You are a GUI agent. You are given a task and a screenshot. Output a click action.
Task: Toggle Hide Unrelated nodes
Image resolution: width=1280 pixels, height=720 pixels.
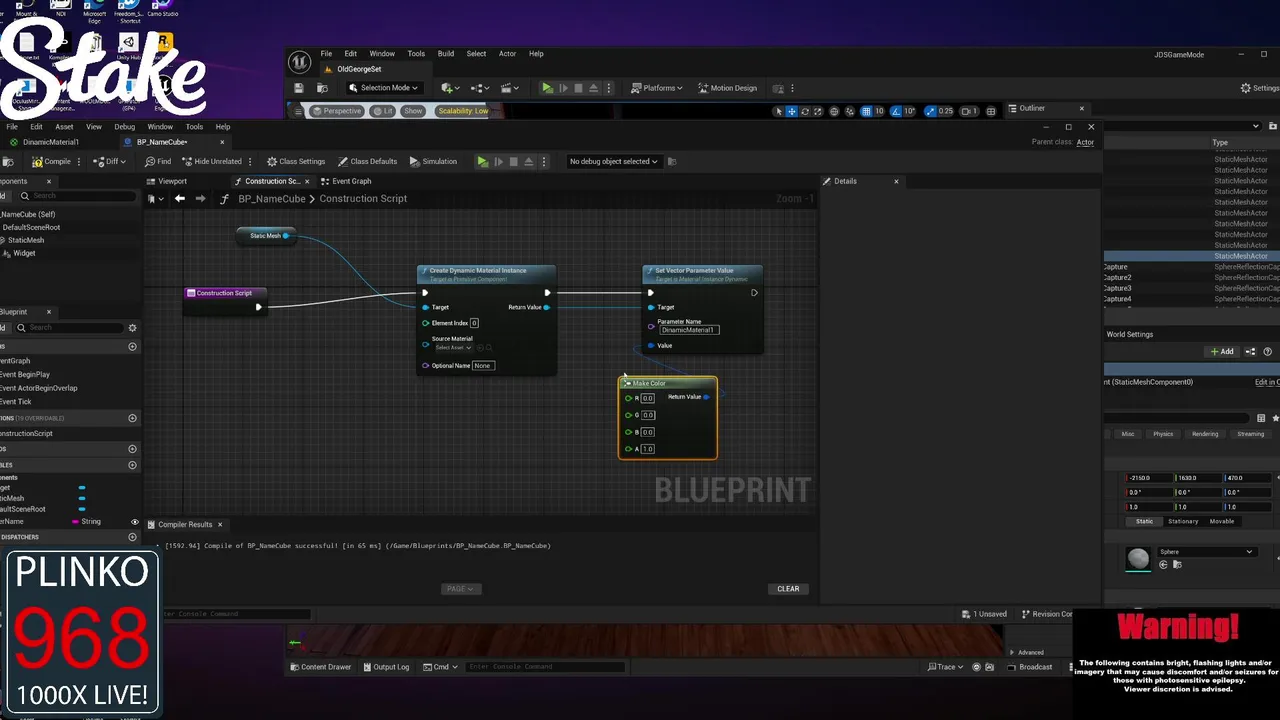(x=211, y=161)
